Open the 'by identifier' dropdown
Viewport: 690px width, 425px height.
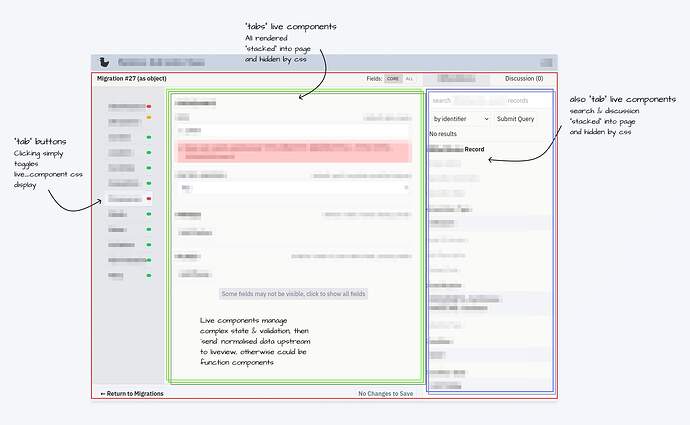coord(461,119)
